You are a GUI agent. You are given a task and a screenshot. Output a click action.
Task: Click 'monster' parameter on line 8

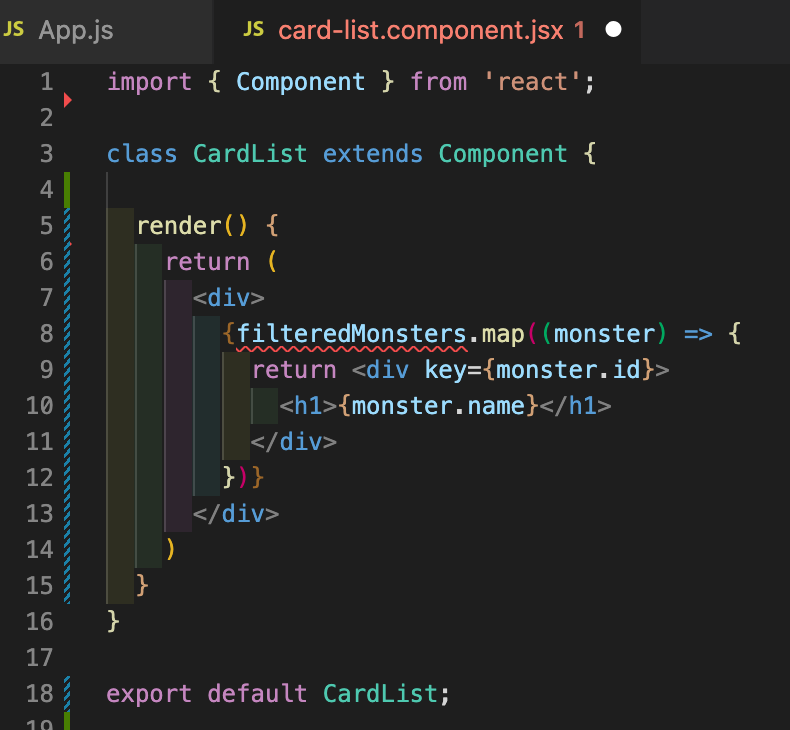[x=605, y=334]
